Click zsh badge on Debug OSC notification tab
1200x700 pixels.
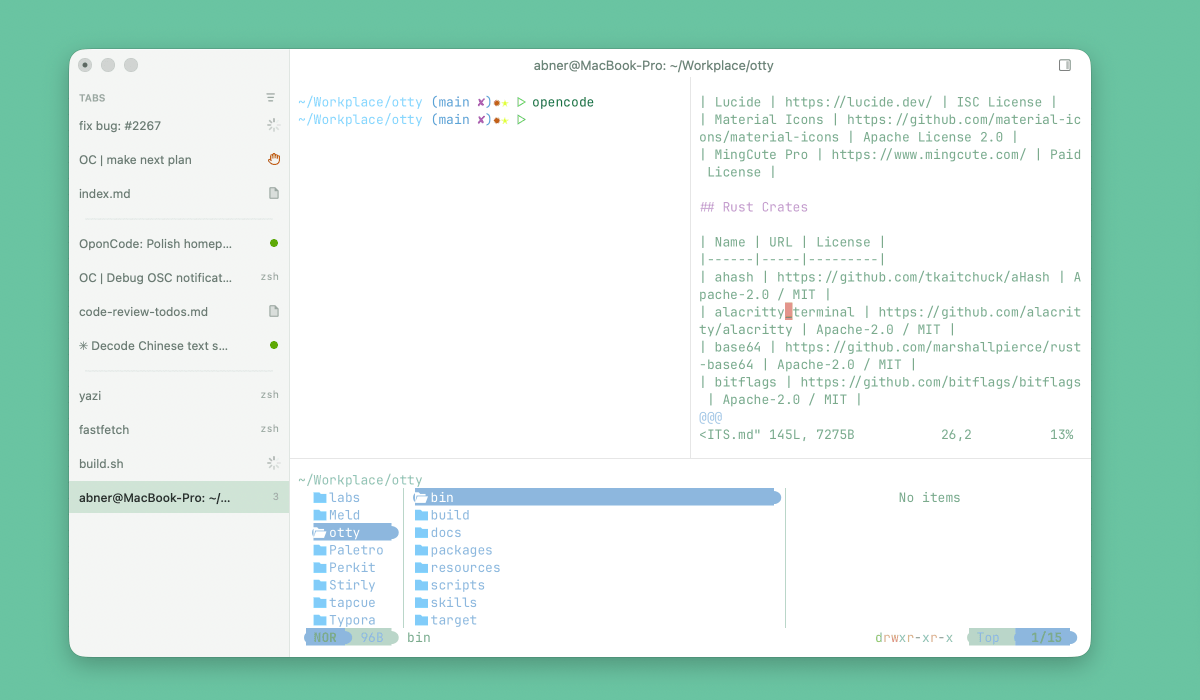[x=270, y=277]
